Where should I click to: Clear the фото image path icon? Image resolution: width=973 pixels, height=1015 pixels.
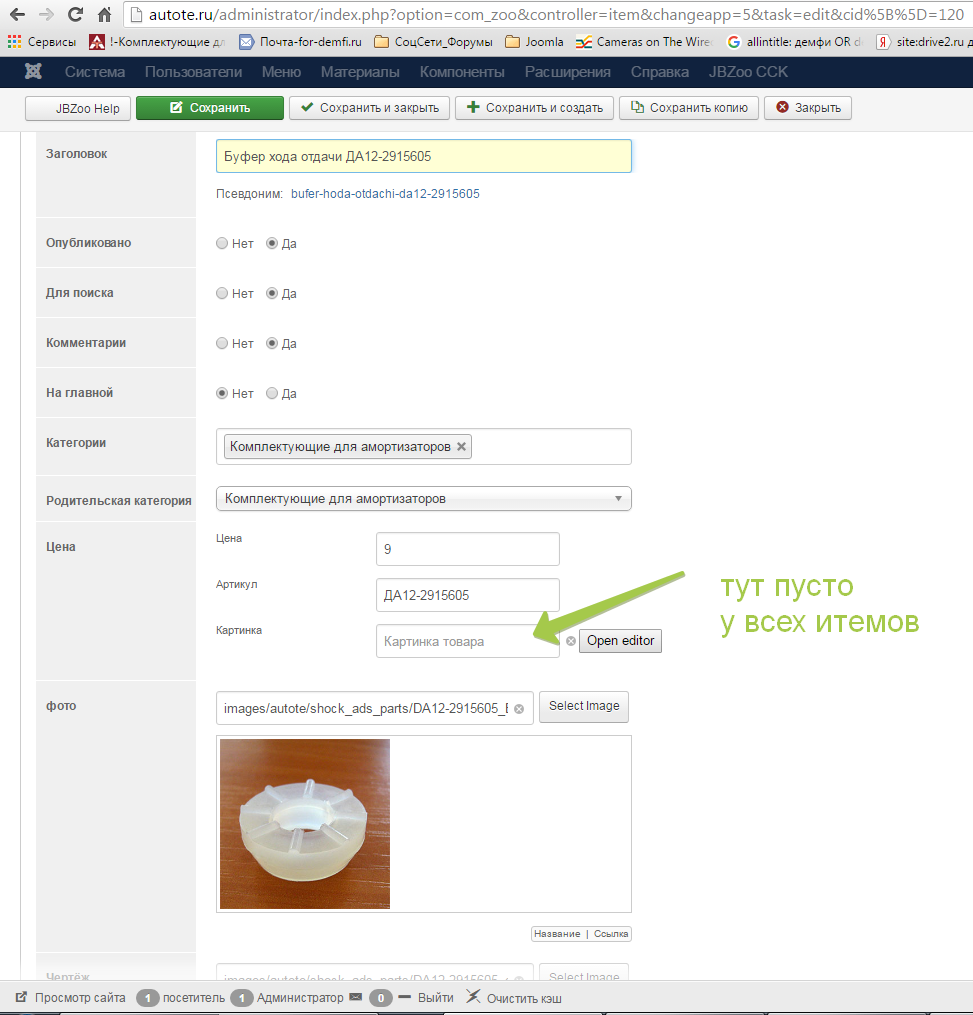(x=519, y=708)
